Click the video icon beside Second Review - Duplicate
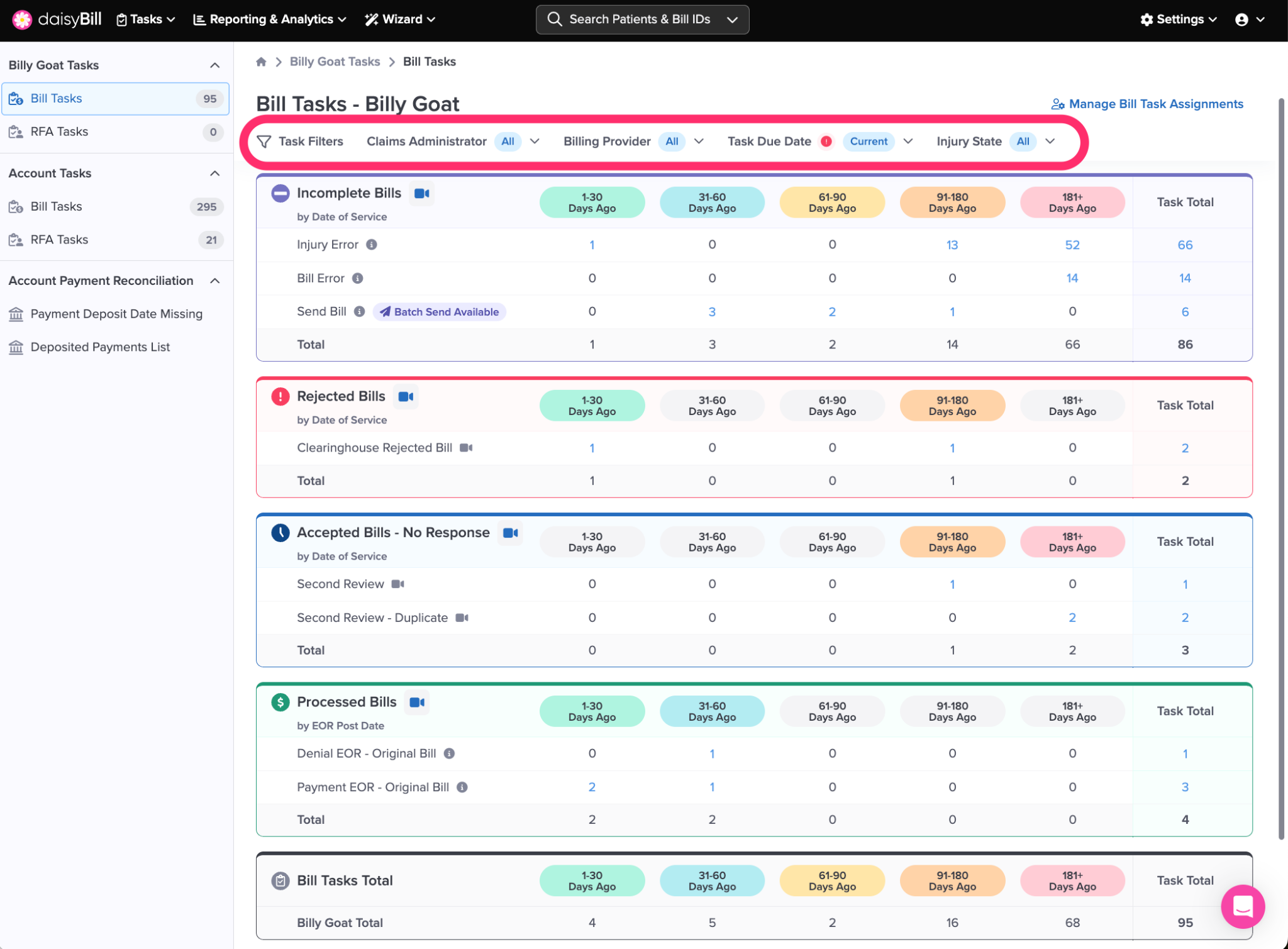 tap(462, 618)
